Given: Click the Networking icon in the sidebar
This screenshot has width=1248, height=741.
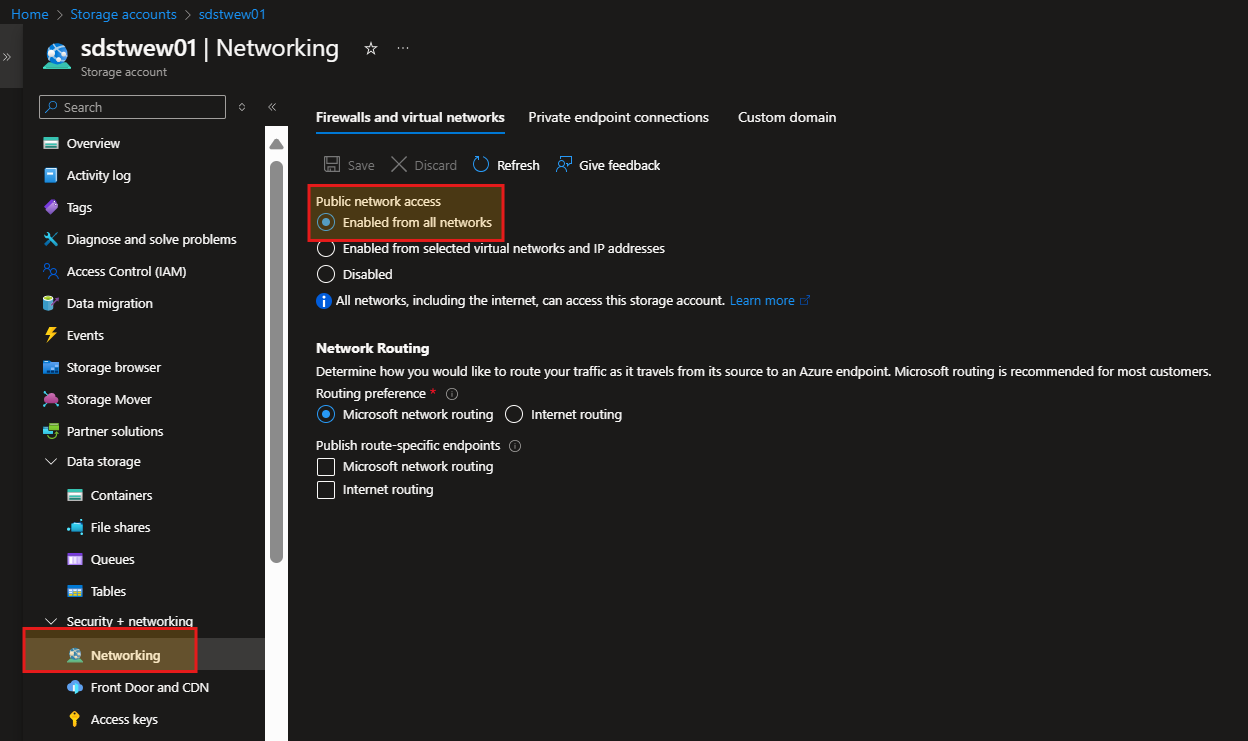Looking at the screenshot, I should pos(75,655).
